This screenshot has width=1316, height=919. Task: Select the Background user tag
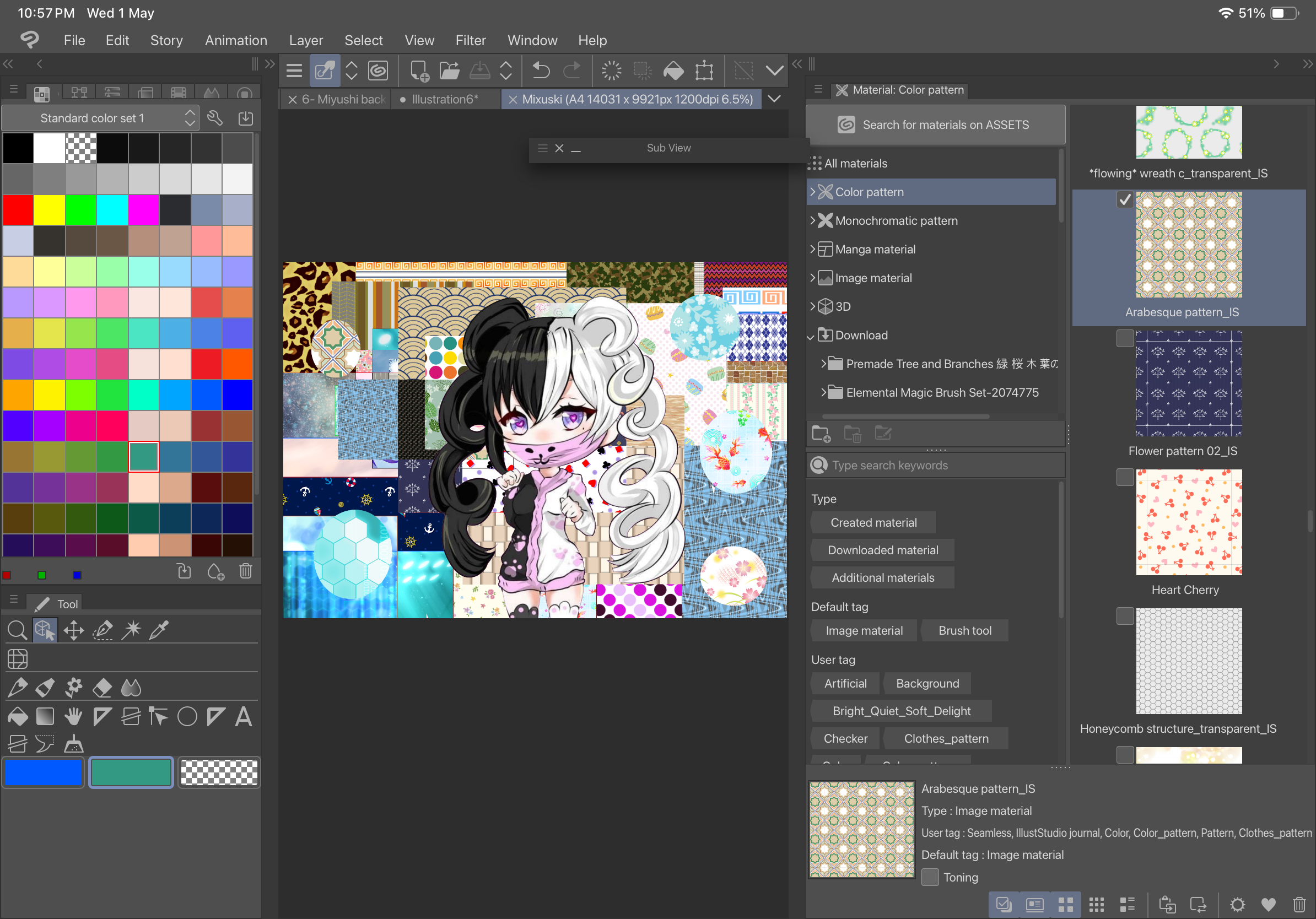(x=927, y=684)
